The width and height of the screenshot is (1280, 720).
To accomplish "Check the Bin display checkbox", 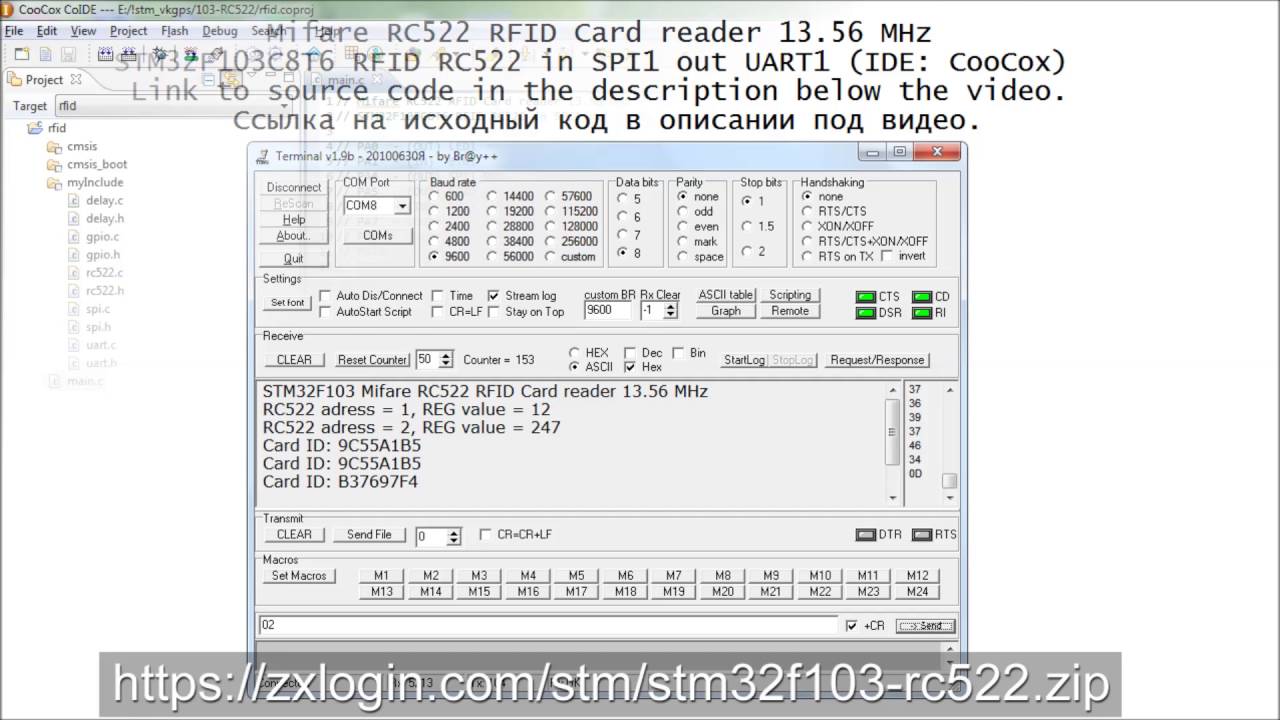I will [679, 353].
